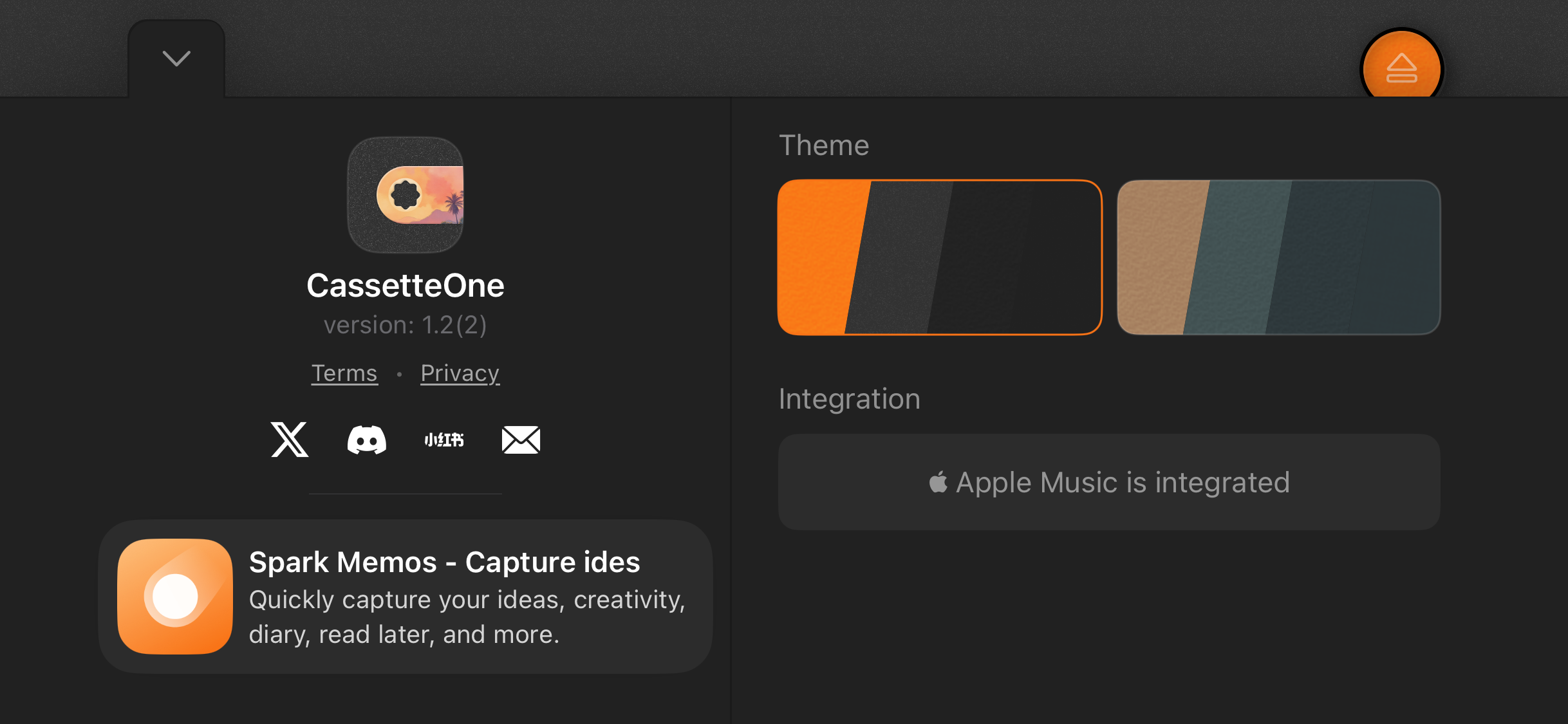Tap the CassetteOne app name
The width and height of the screenshot is (1568, 724).
406,286
